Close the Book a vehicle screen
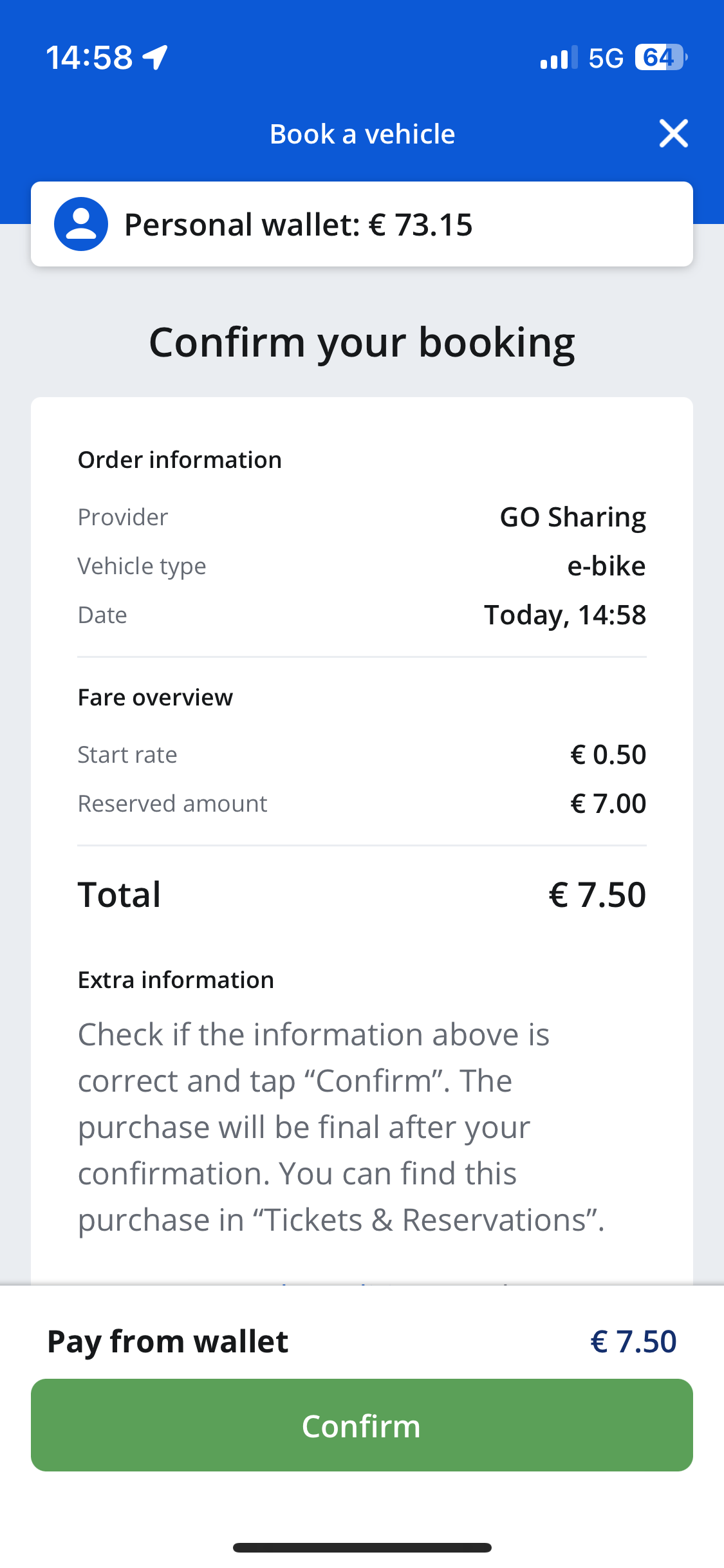Screen dimensions: 724x1568 [673, 134]
